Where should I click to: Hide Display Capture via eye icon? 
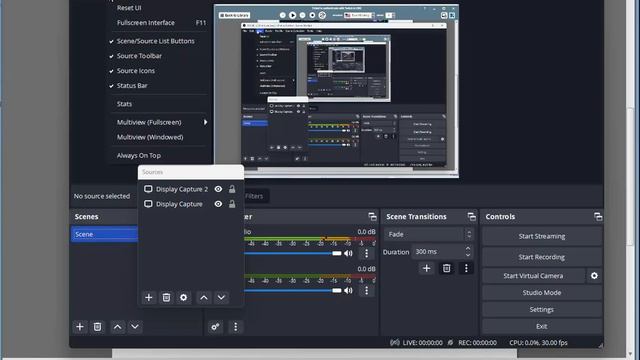[218, 204]
